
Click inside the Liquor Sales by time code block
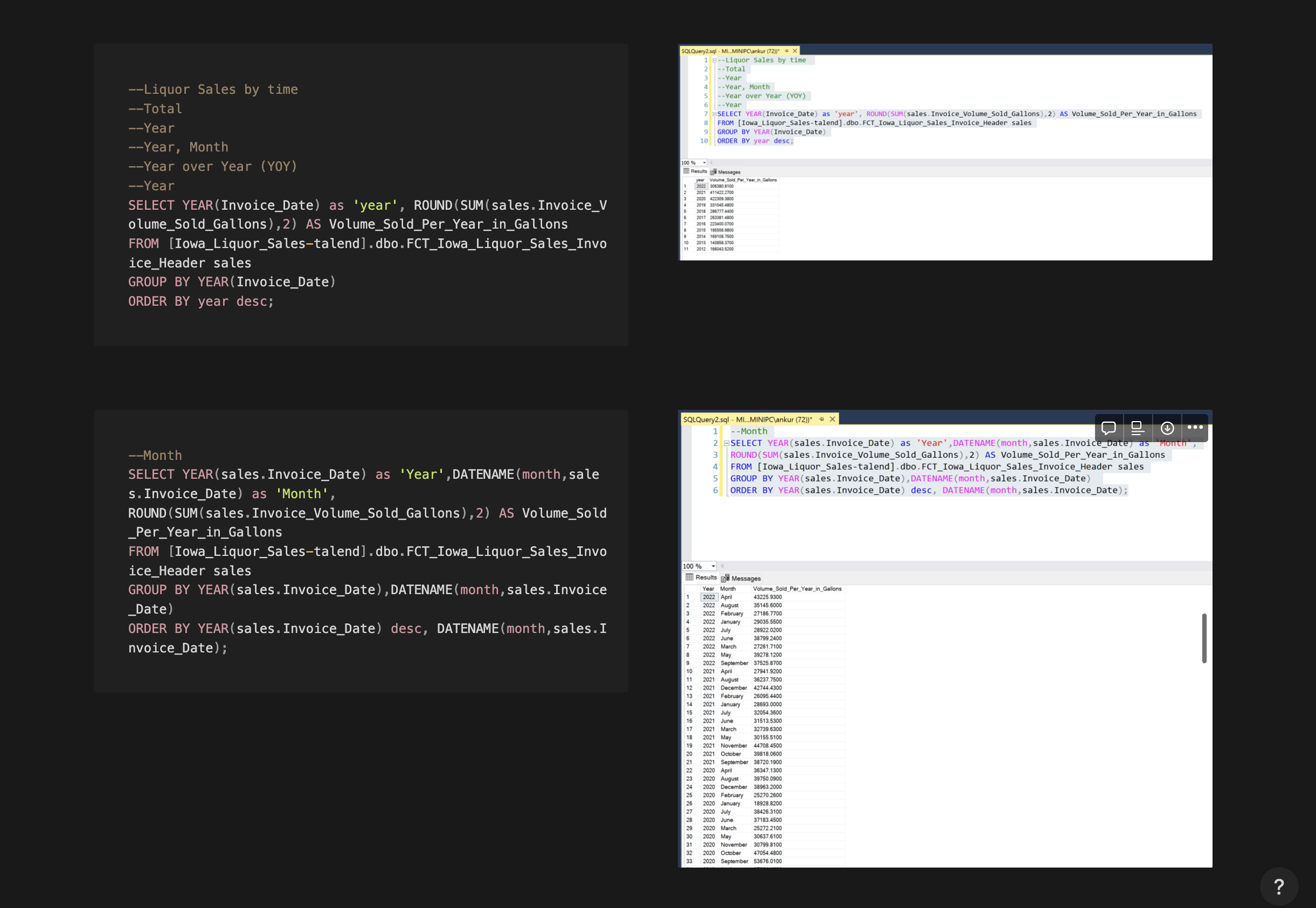pyautogui.click(x=361, y=195)
